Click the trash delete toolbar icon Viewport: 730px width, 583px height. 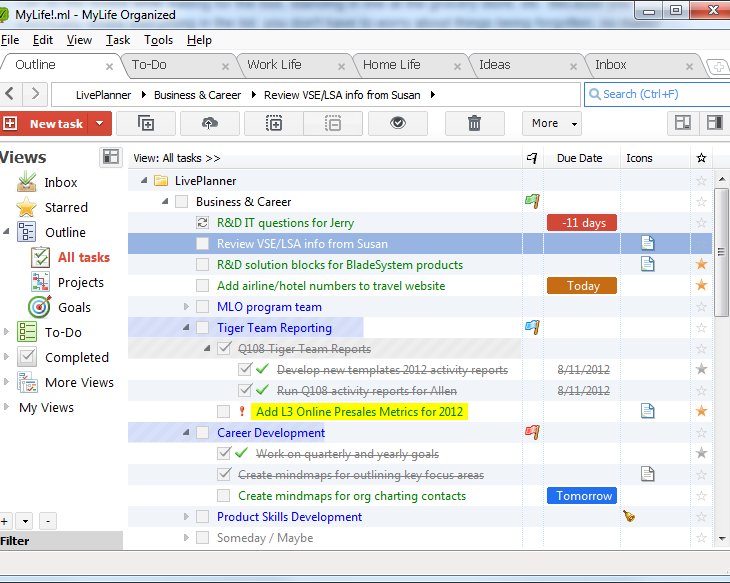point(474,123)
